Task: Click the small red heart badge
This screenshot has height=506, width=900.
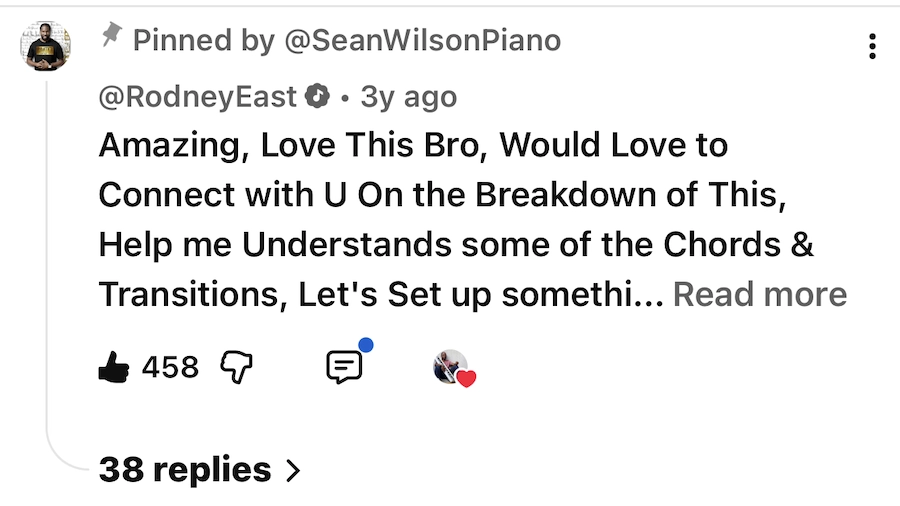Action: pos(466,378)
